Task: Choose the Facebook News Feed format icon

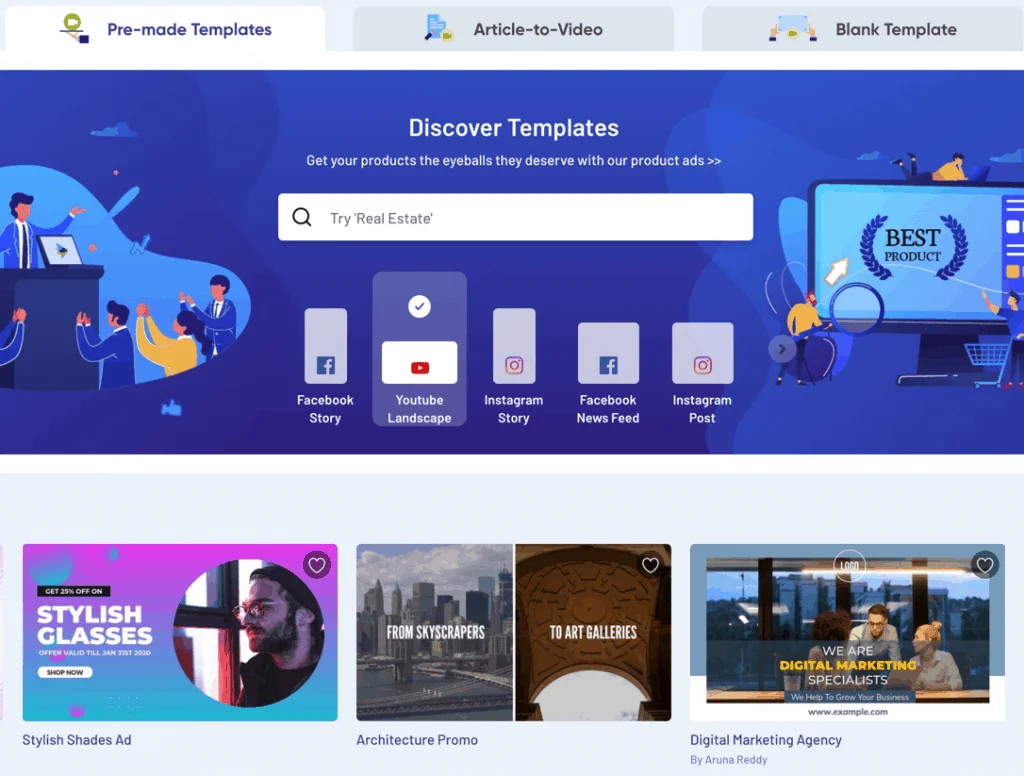Action: (608, 353)
